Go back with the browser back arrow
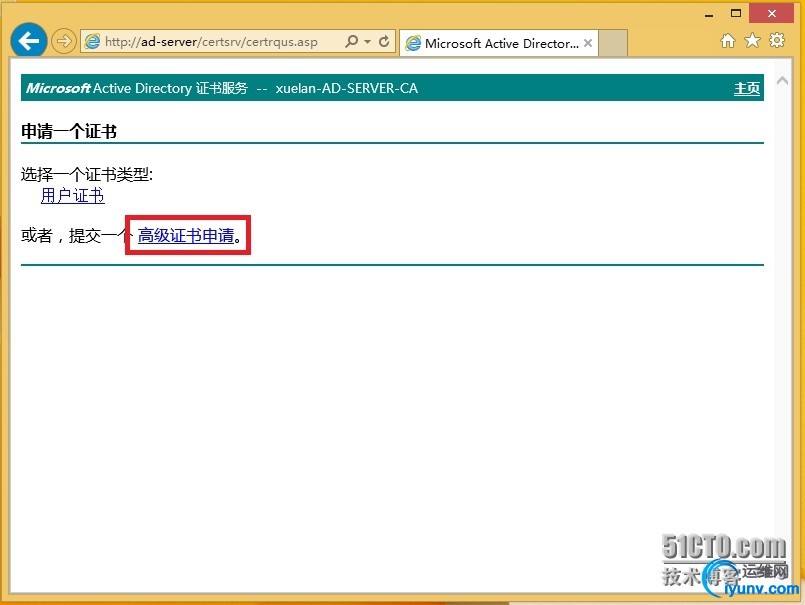Screen dimensions: 805x605 [29, 41]
